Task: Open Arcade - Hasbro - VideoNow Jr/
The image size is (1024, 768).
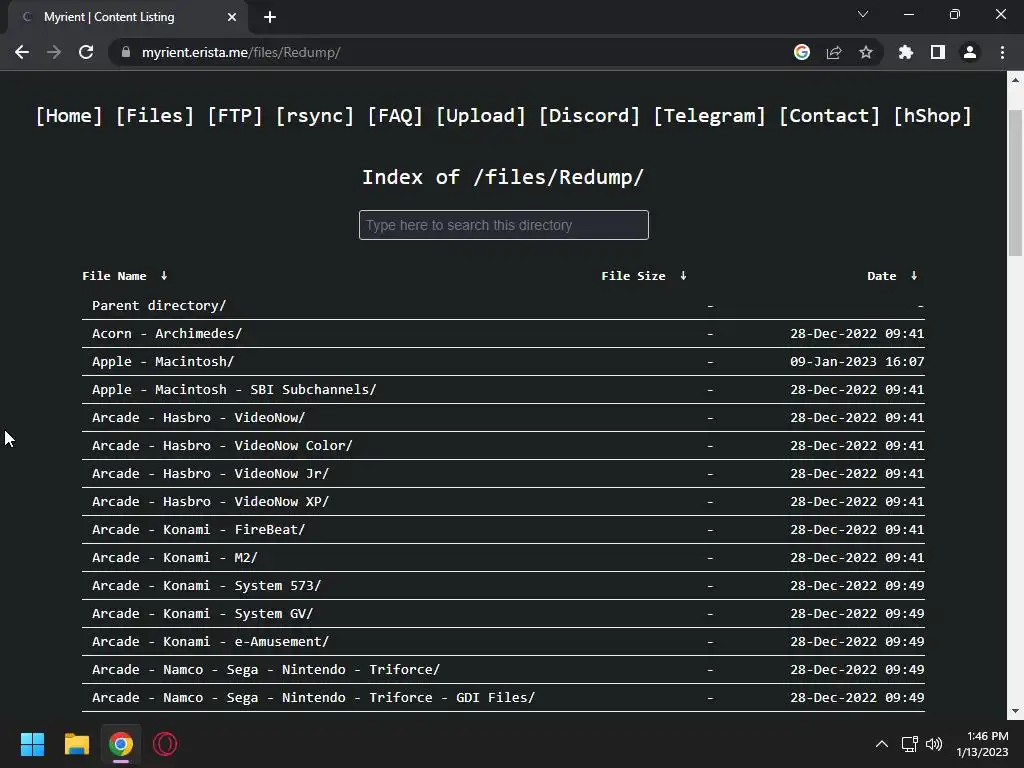Action: tap(210, 473)
